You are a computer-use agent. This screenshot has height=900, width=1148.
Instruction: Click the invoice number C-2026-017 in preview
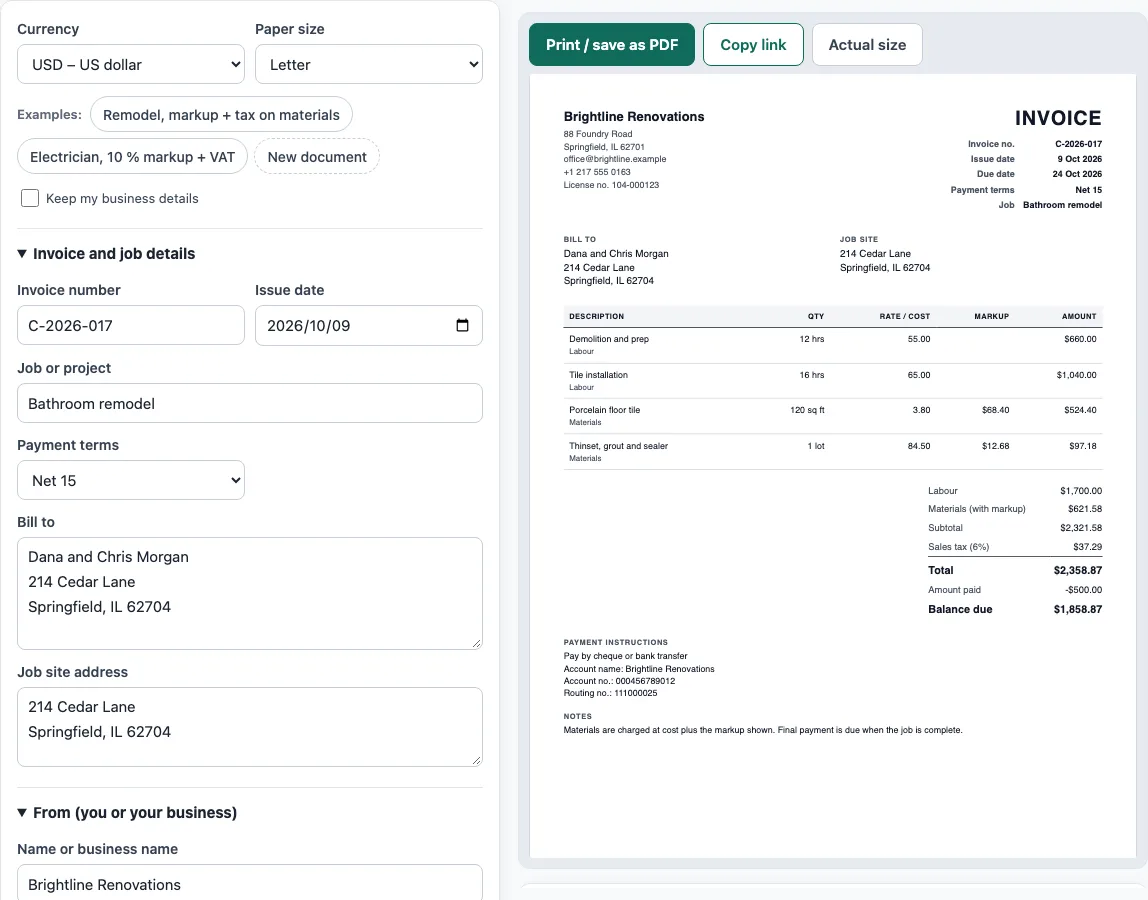coord(1078,144)
